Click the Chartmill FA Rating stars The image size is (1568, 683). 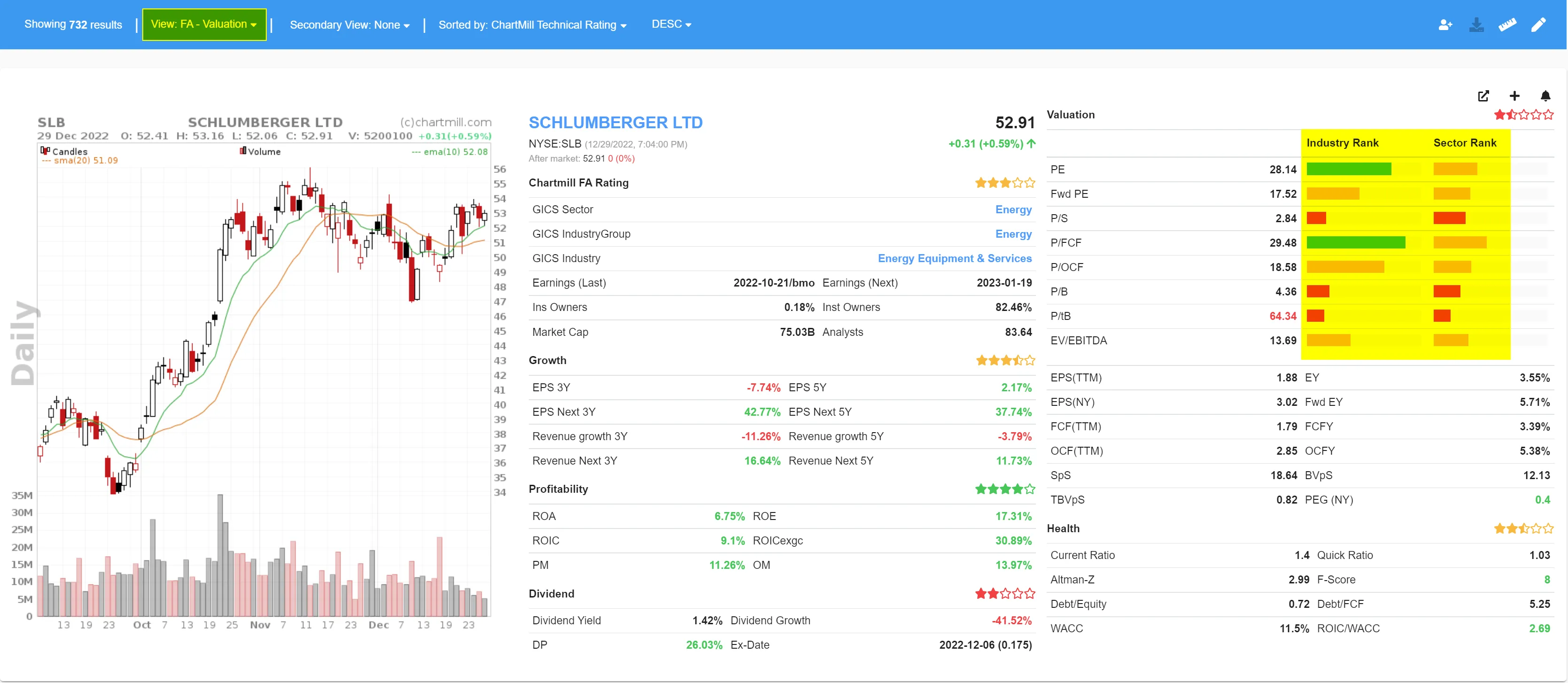tap(1004, 183)
